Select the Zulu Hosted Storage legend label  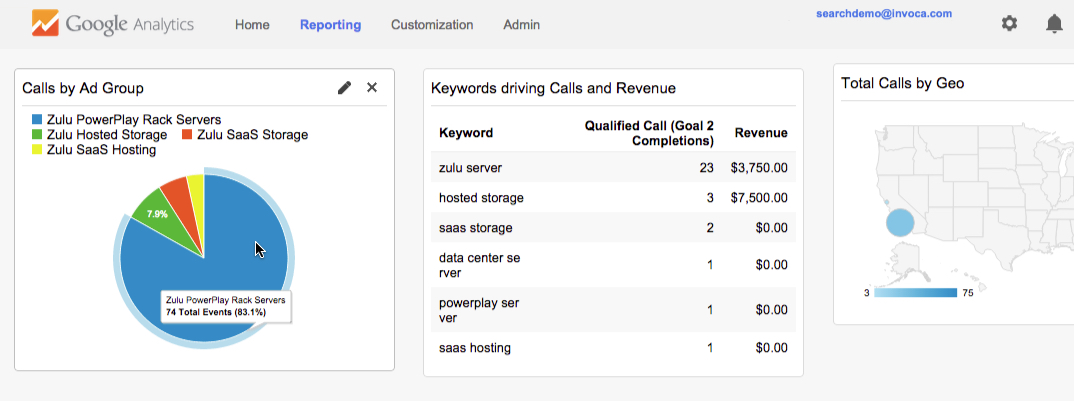point(107,135)
